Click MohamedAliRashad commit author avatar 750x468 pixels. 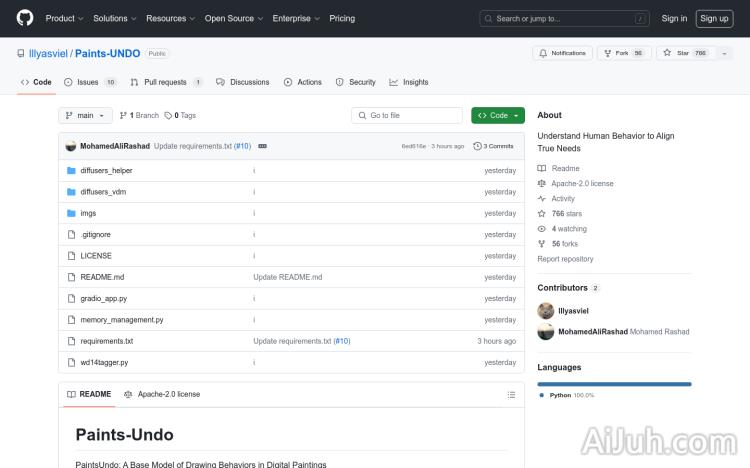(x=71, y=146)
